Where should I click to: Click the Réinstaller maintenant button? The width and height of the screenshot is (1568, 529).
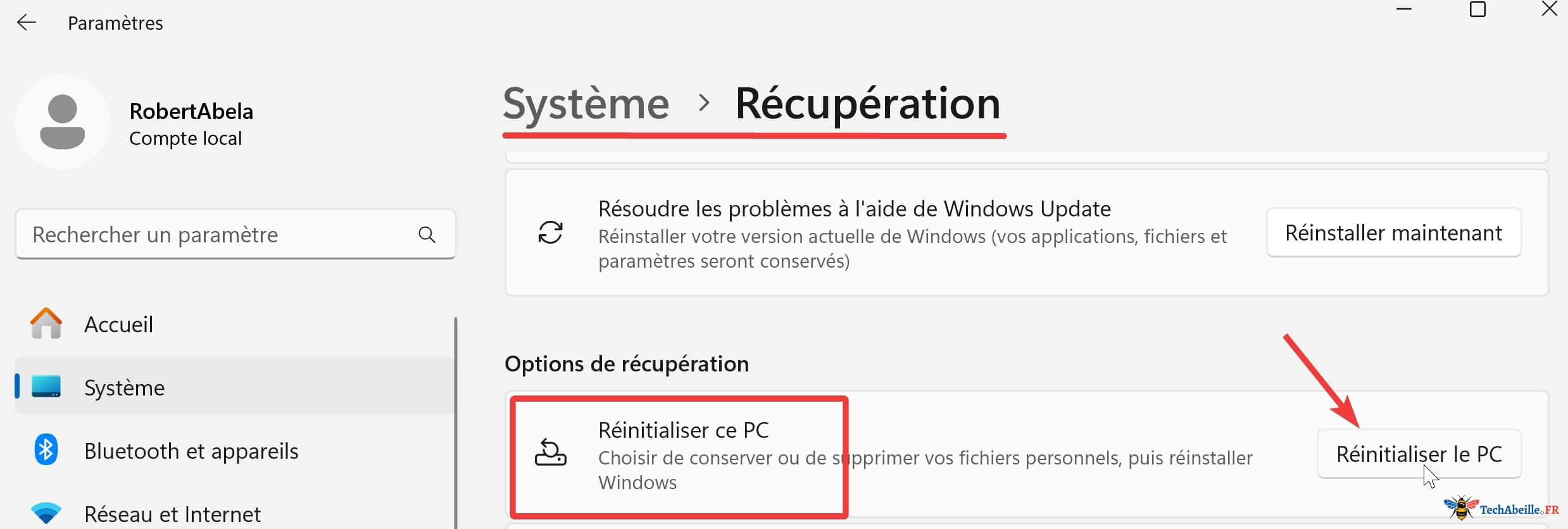(1393, 233)
